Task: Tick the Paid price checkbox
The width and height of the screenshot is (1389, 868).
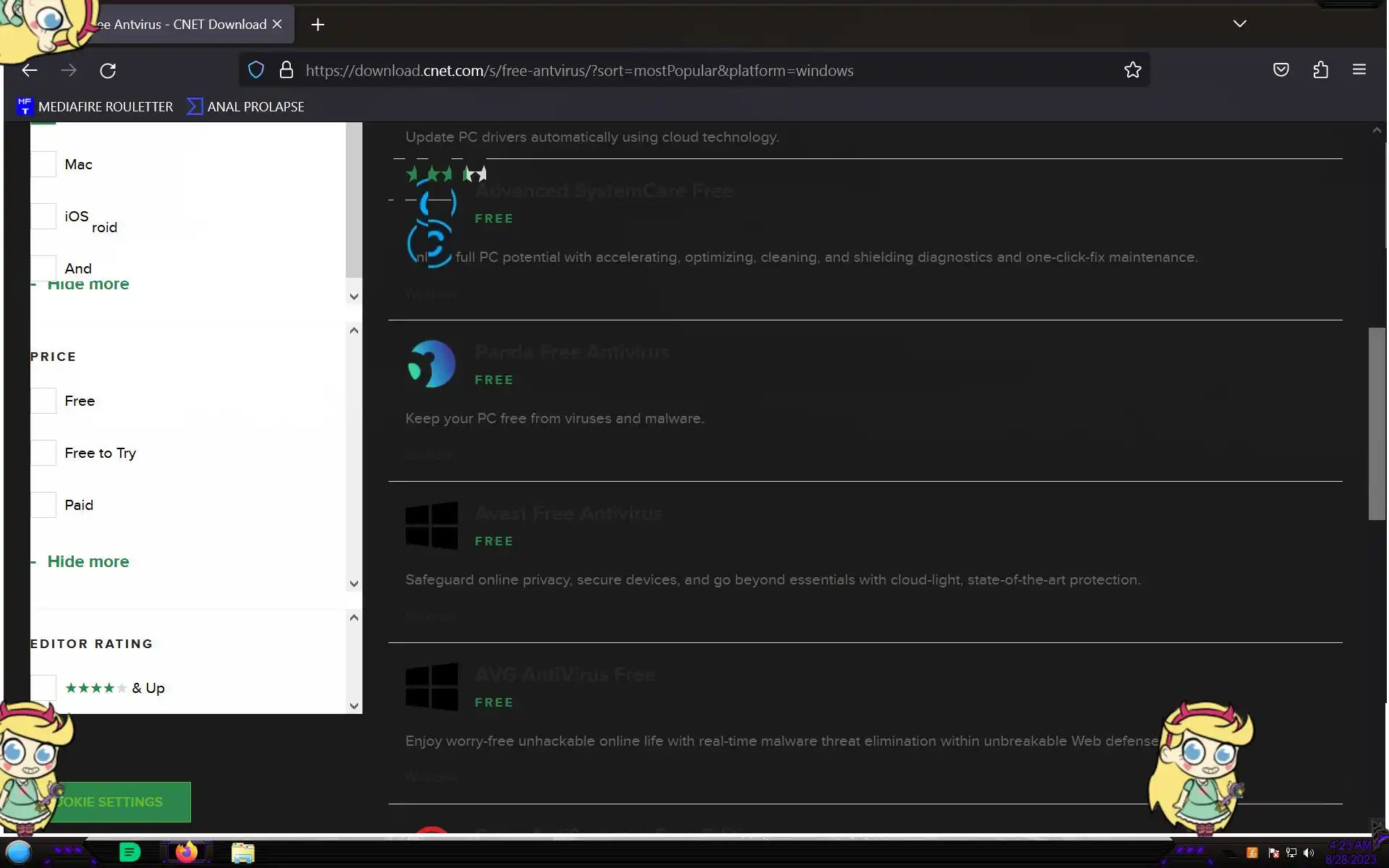Action: tap(43, 505)
